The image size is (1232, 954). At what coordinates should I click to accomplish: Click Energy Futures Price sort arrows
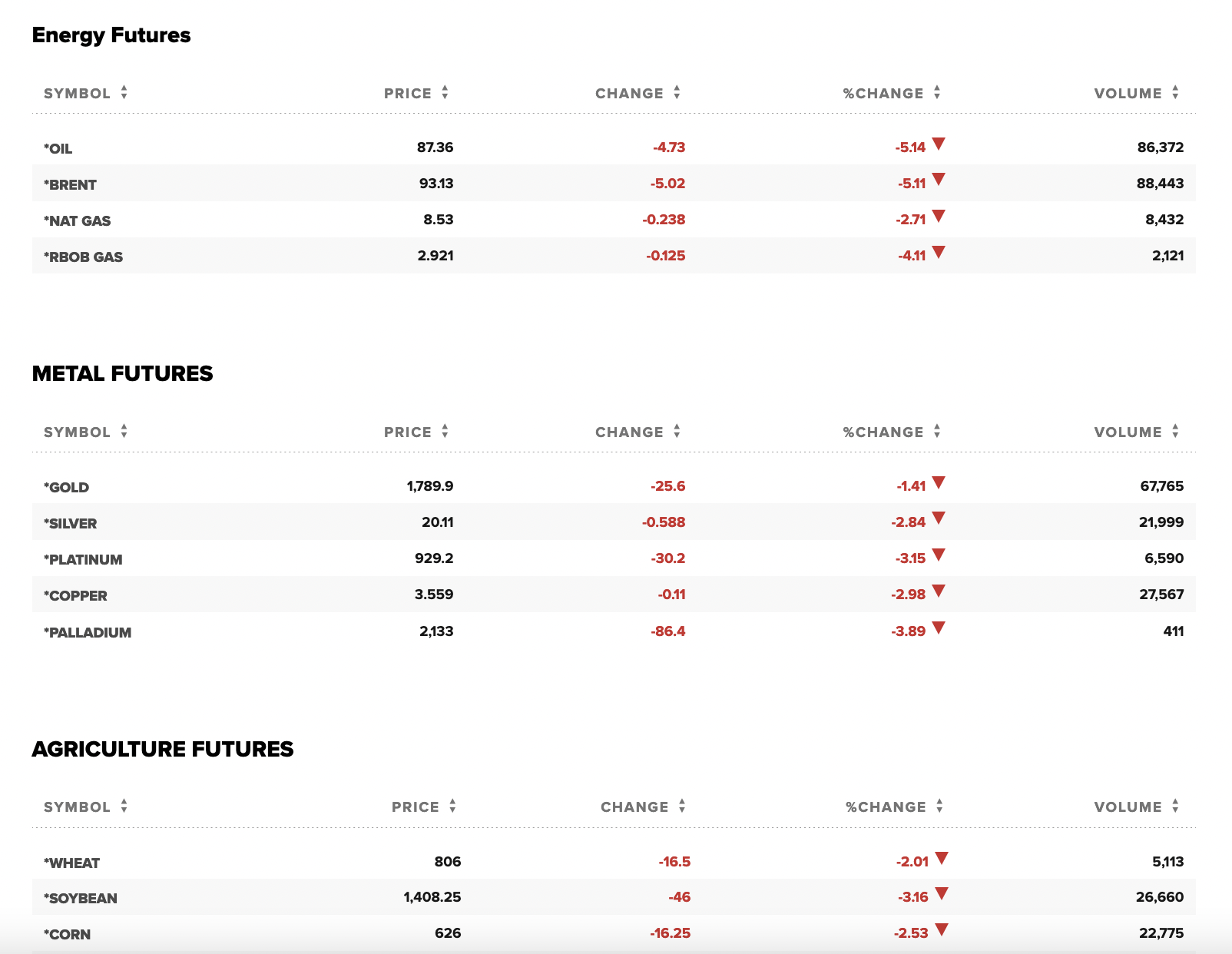[445, 93]
